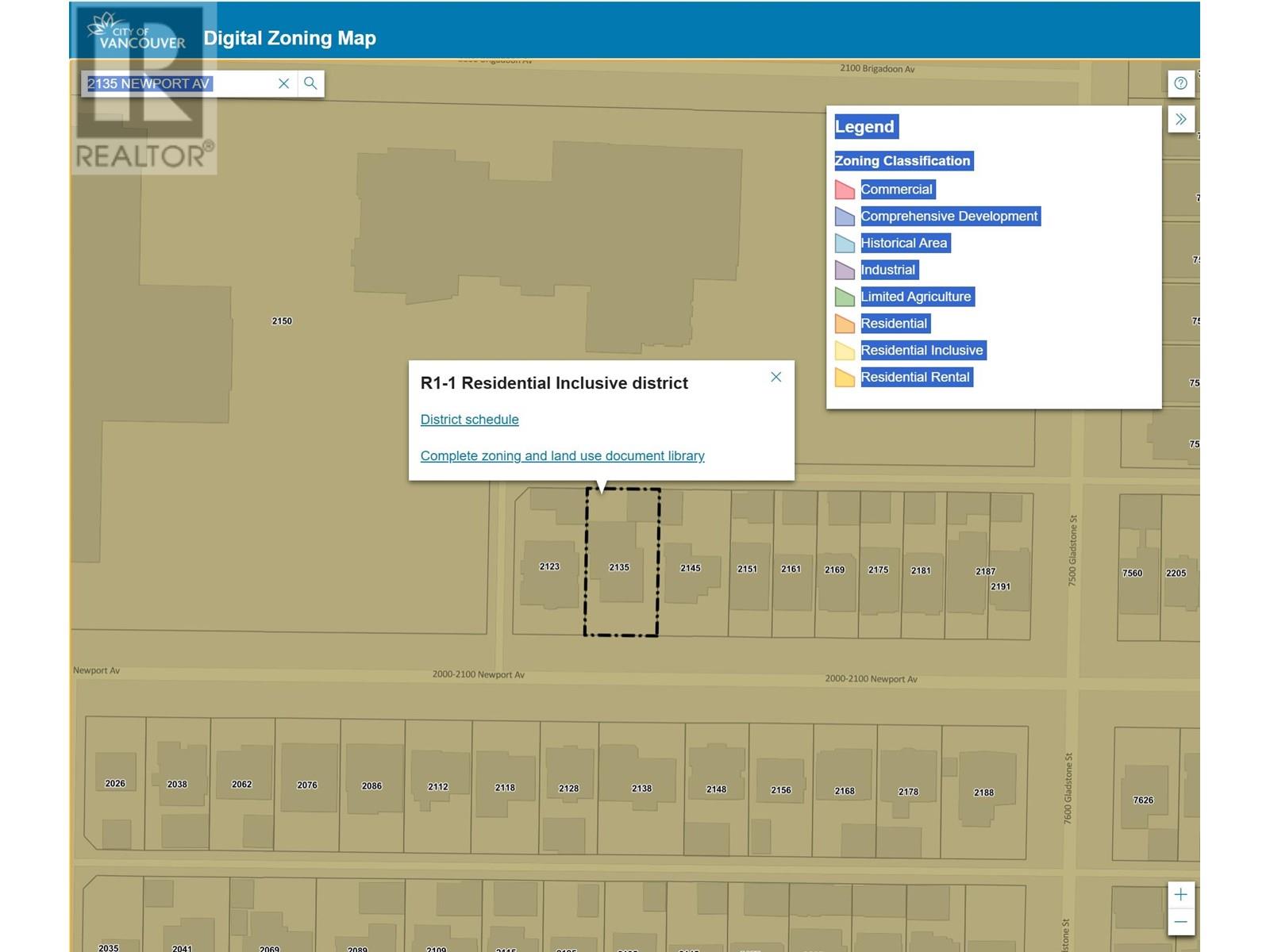Clear the address search text

(x=283, y=83)
